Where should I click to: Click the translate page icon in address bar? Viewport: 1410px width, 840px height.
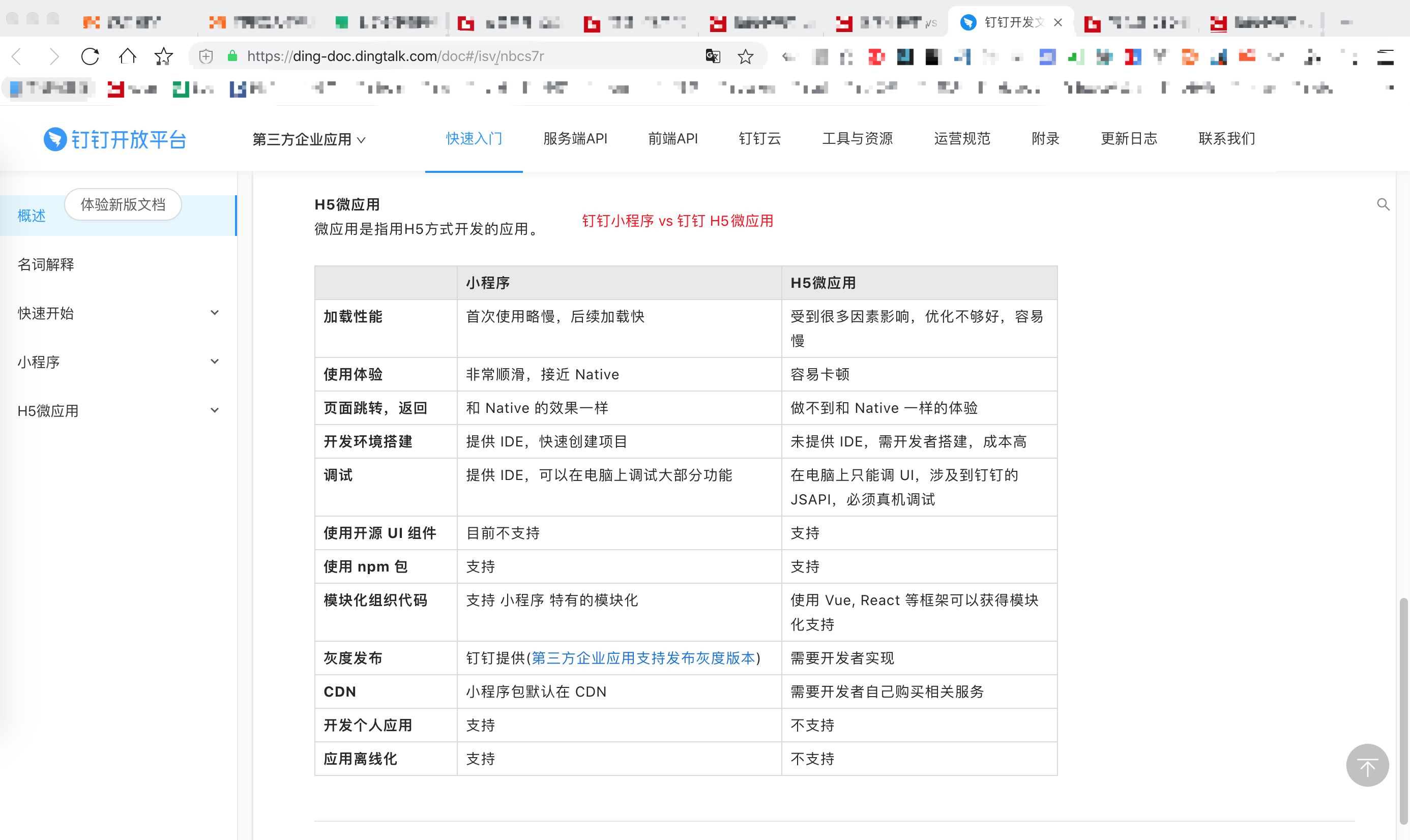point(712,56)
